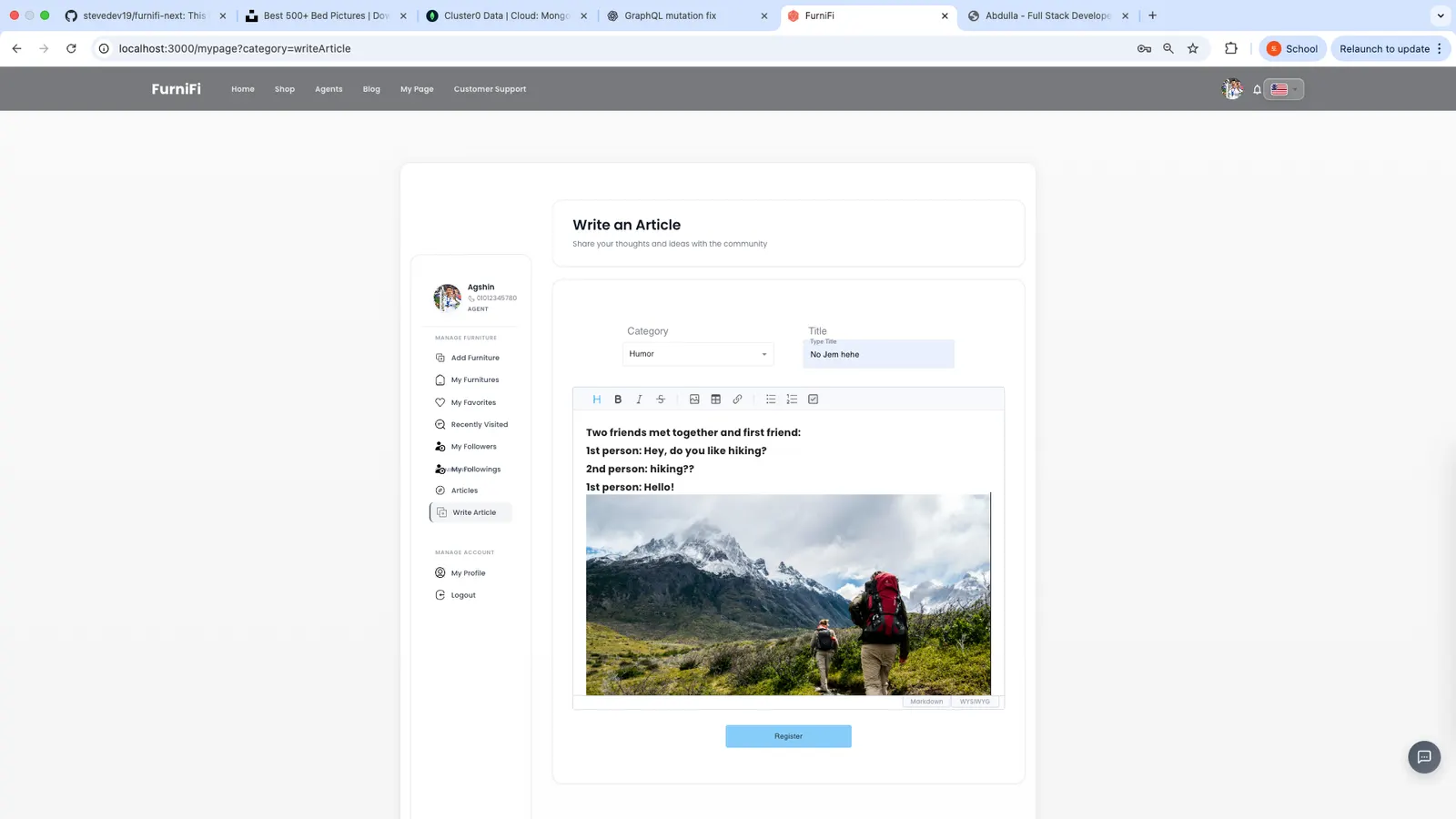Create an unordered bullet list
Image resolution: width=1456 pixels, height=819 pixels.
pos(771,399)
